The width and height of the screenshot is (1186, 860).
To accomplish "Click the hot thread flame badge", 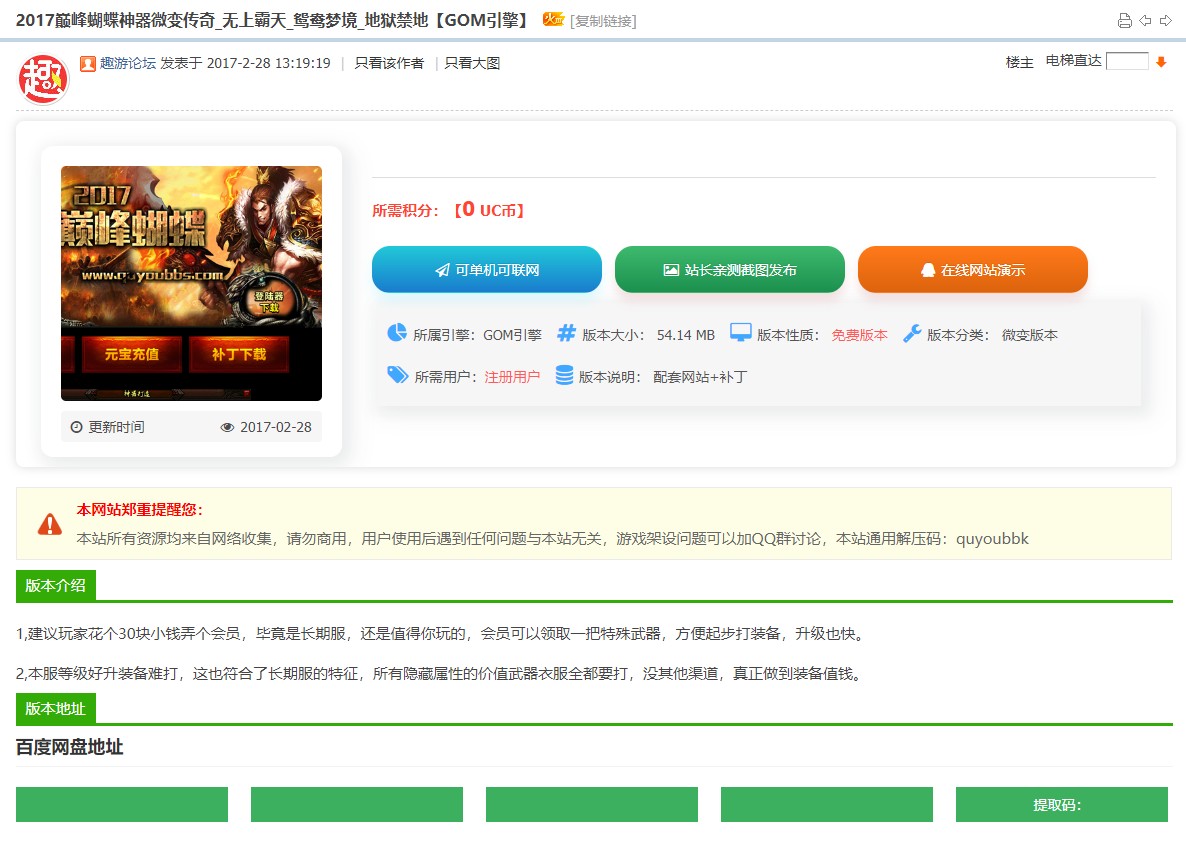I will click(x=553, y=19).
